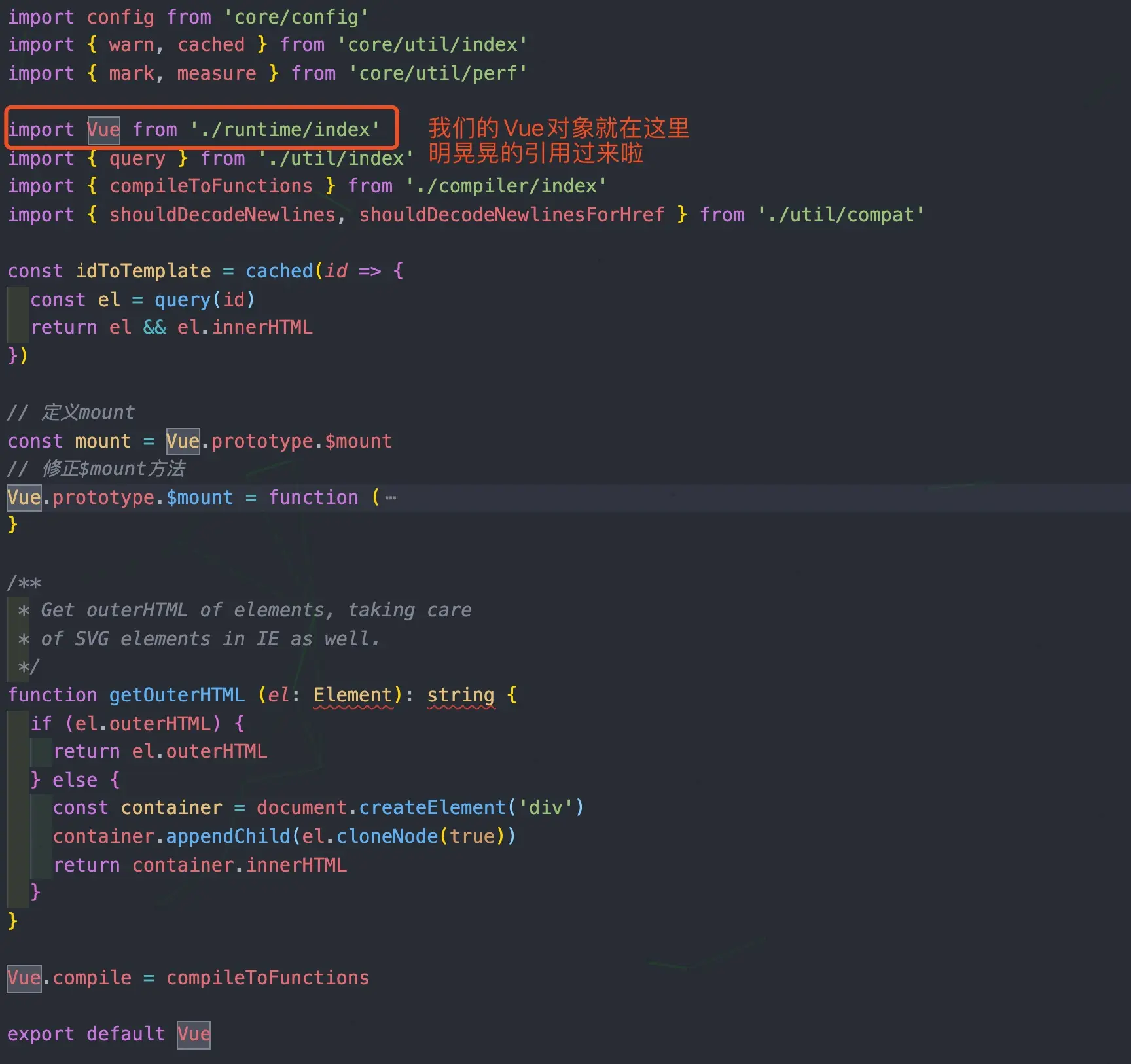Click innerHTML on the 'return el &&' line

262,327
